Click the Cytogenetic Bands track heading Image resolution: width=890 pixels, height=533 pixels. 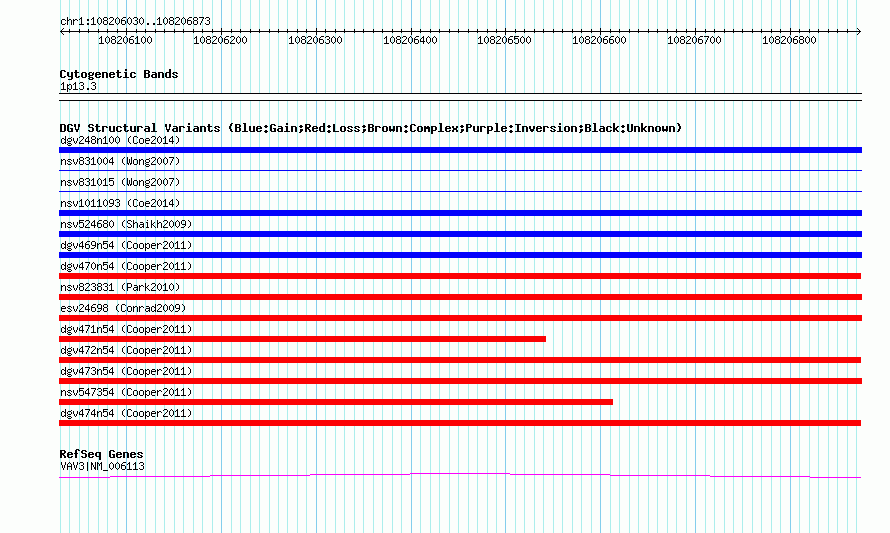coord(119,74)
